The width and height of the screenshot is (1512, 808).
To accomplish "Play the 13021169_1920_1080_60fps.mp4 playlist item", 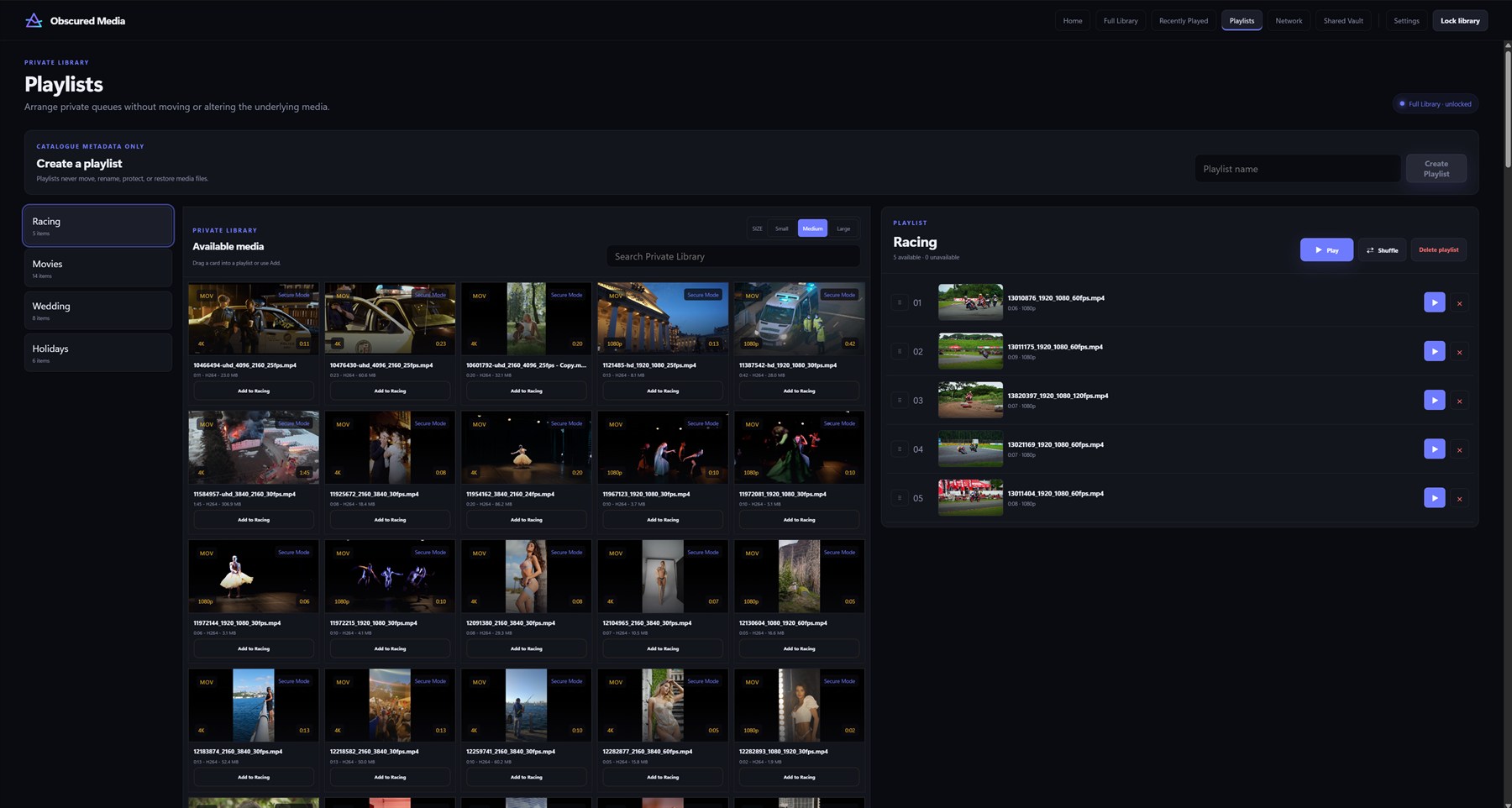I will (1434, 449).
